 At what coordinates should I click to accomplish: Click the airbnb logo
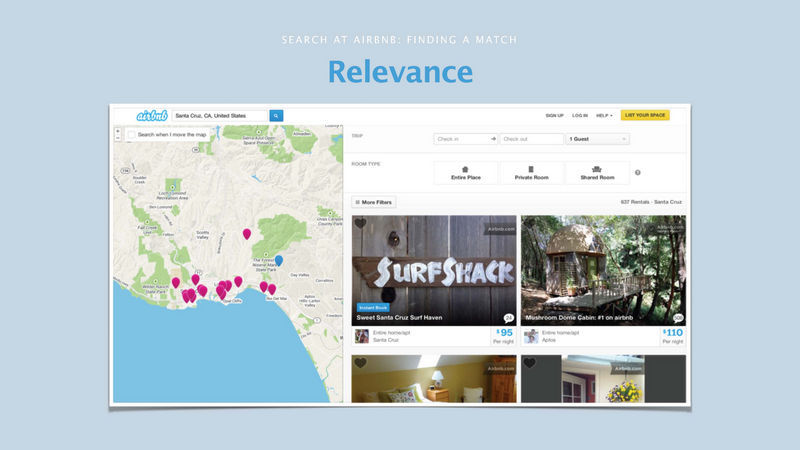coord(152,116)
